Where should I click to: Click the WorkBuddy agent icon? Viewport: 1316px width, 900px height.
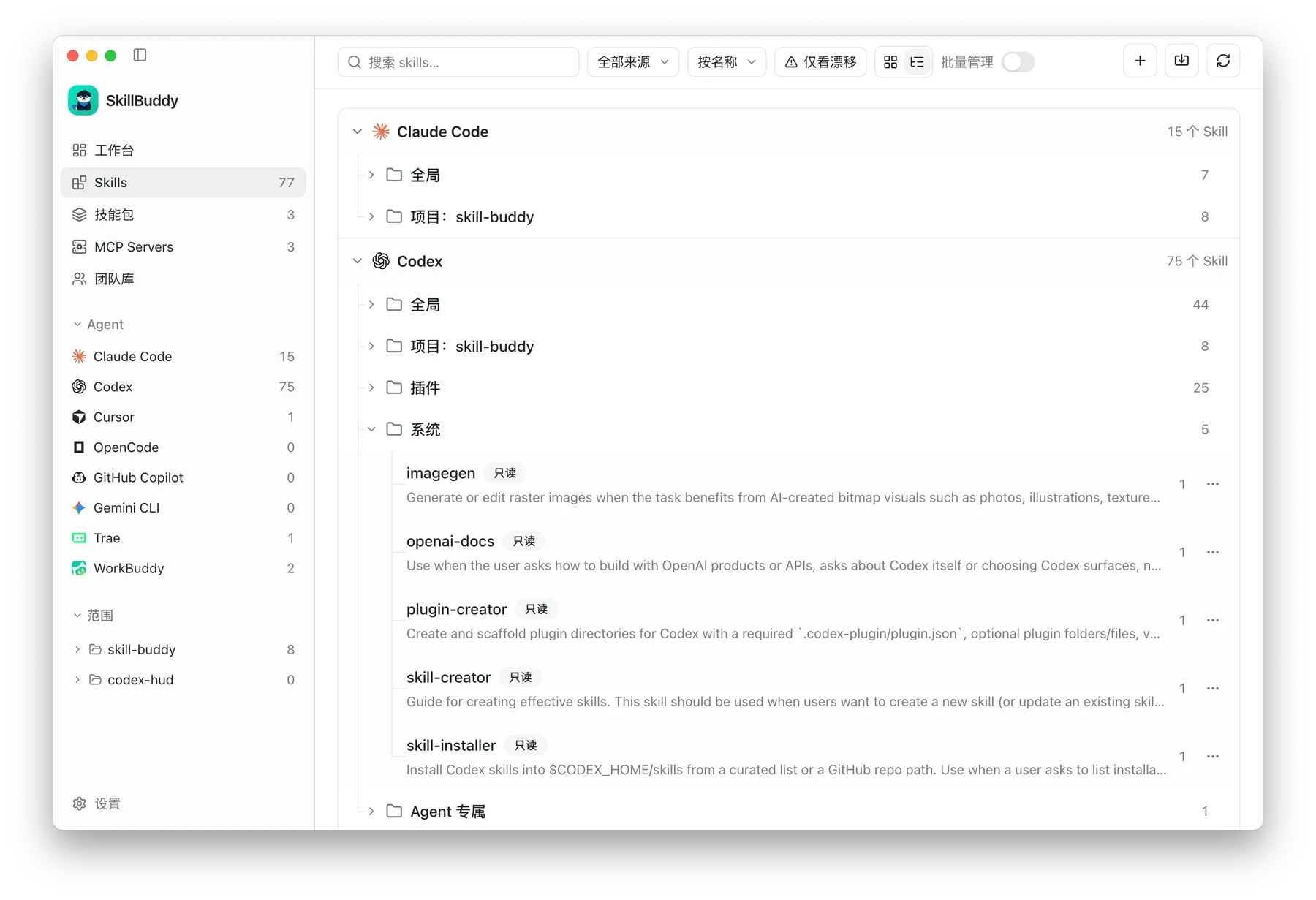tap(79, 568)
